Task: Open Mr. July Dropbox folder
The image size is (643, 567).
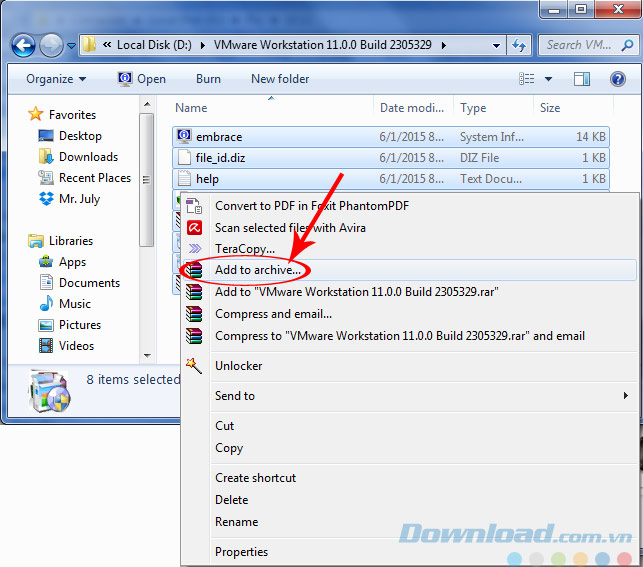Action: click(69, 199)
